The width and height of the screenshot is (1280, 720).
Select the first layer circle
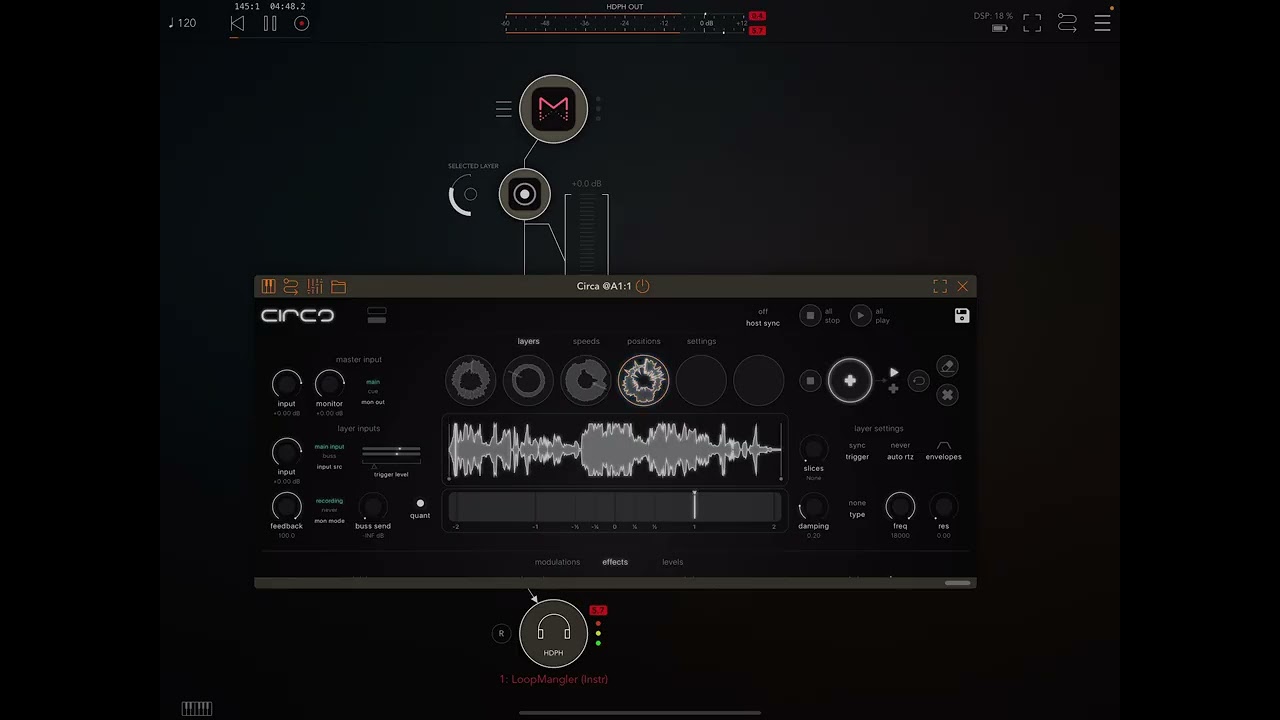pyautogui.click(x=471, y=381)
